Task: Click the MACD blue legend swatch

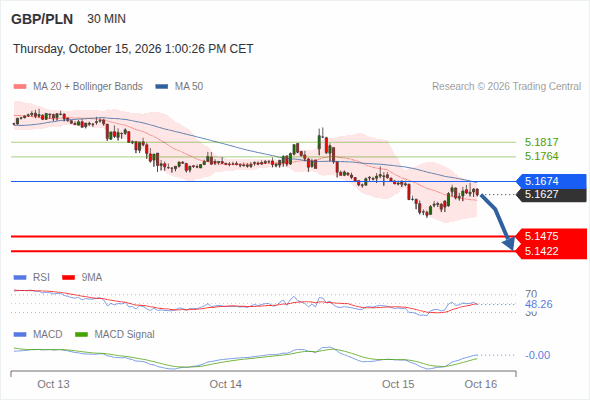Action: pyautogui.click(x=20, y=335)
